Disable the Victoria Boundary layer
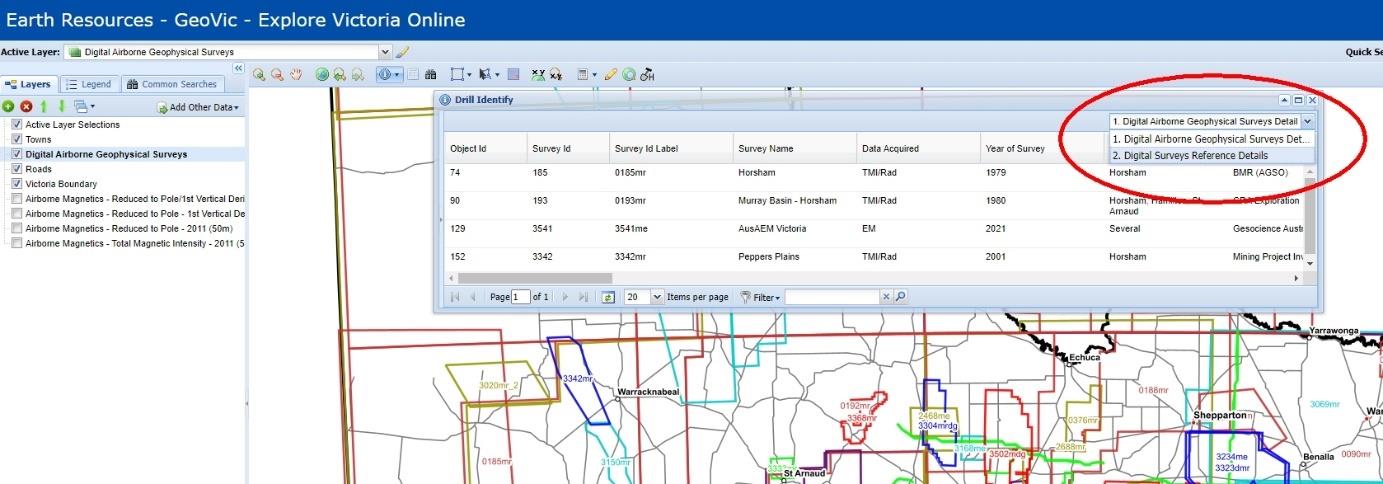Image resolution: width=1383 pixels, height=484 pixels. (17, 184)
